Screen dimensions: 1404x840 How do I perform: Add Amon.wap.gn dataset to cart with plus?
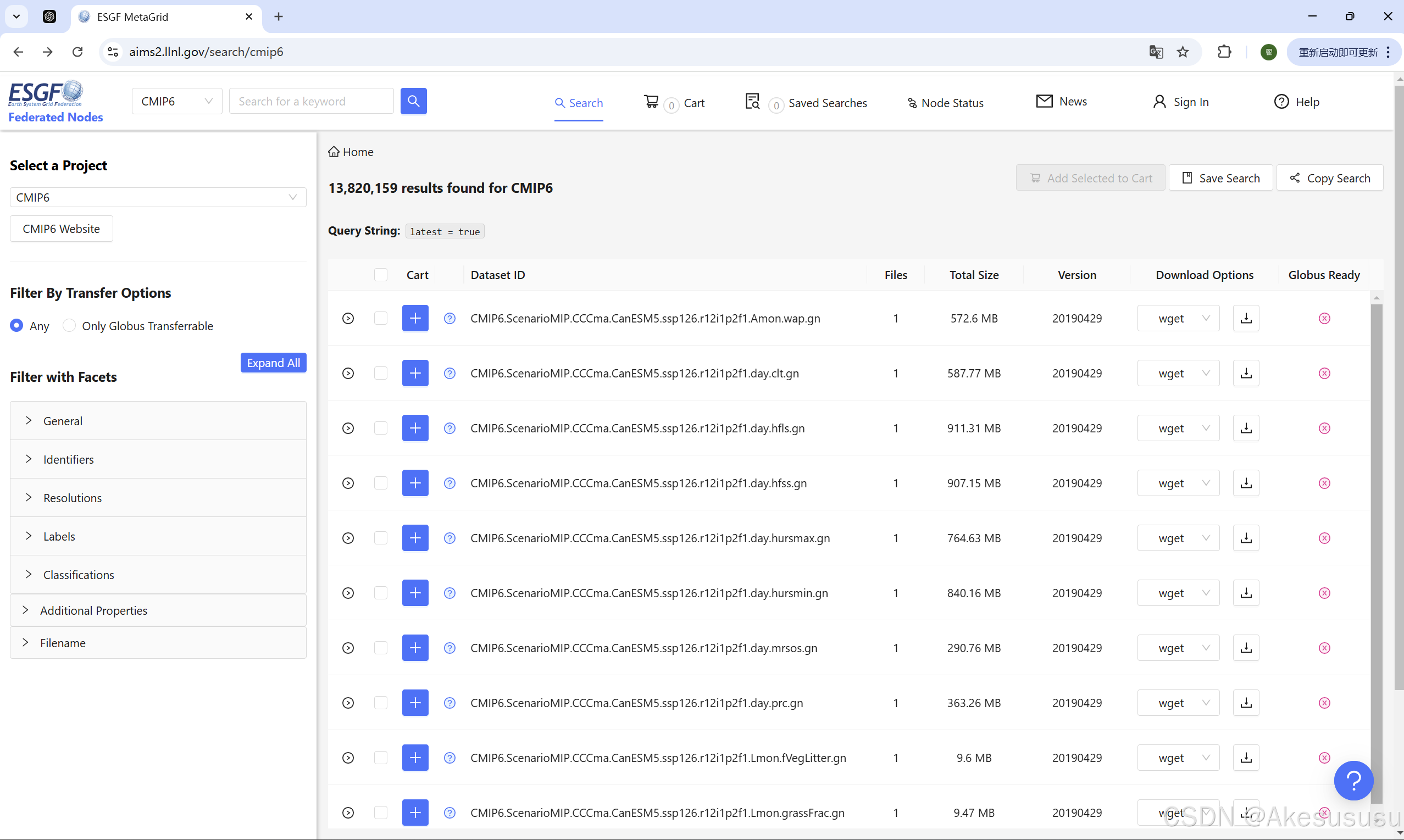pos(415,318)
